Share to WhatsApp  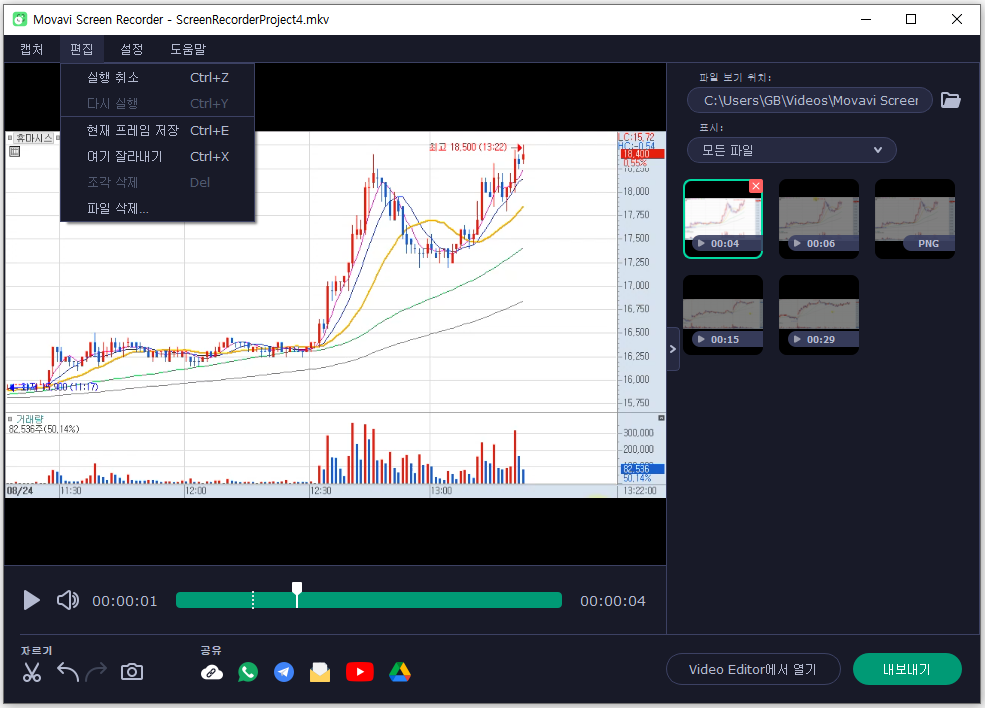tap(248, 672)
